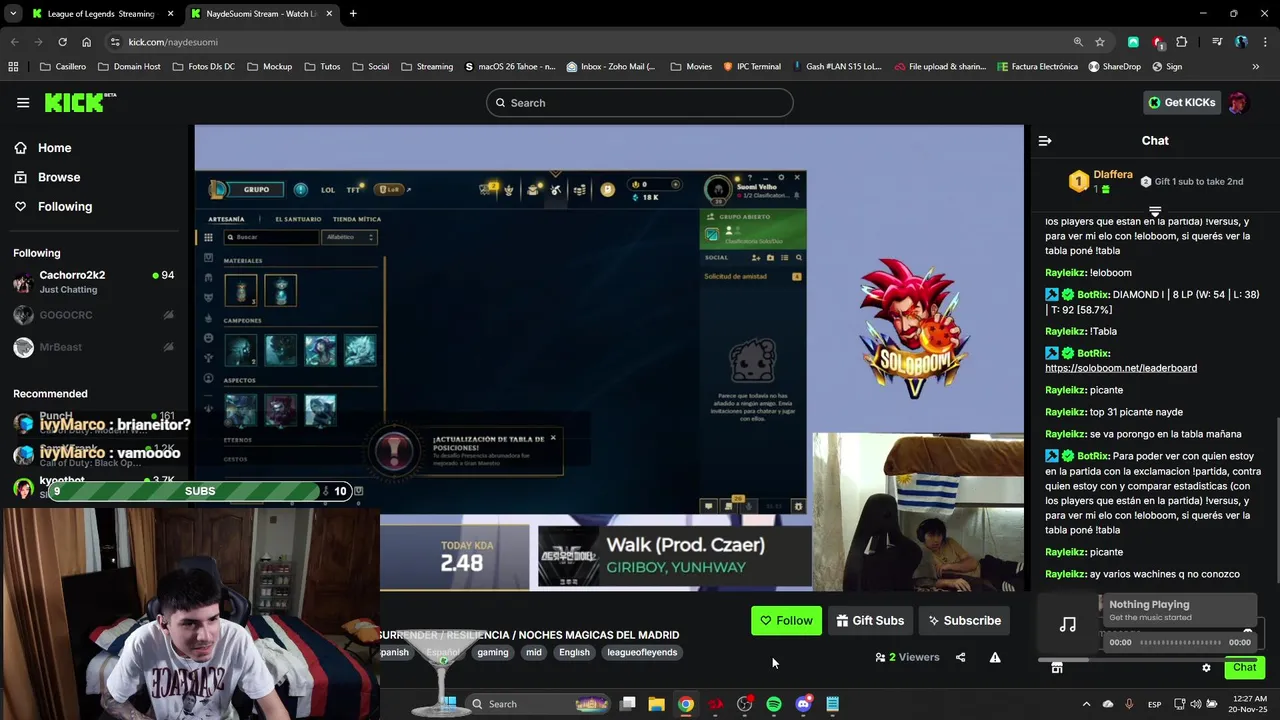The width and height of the screenshot is (1280, 720).
Task: Click the gaming tag
Action: (x=492, y=652)
